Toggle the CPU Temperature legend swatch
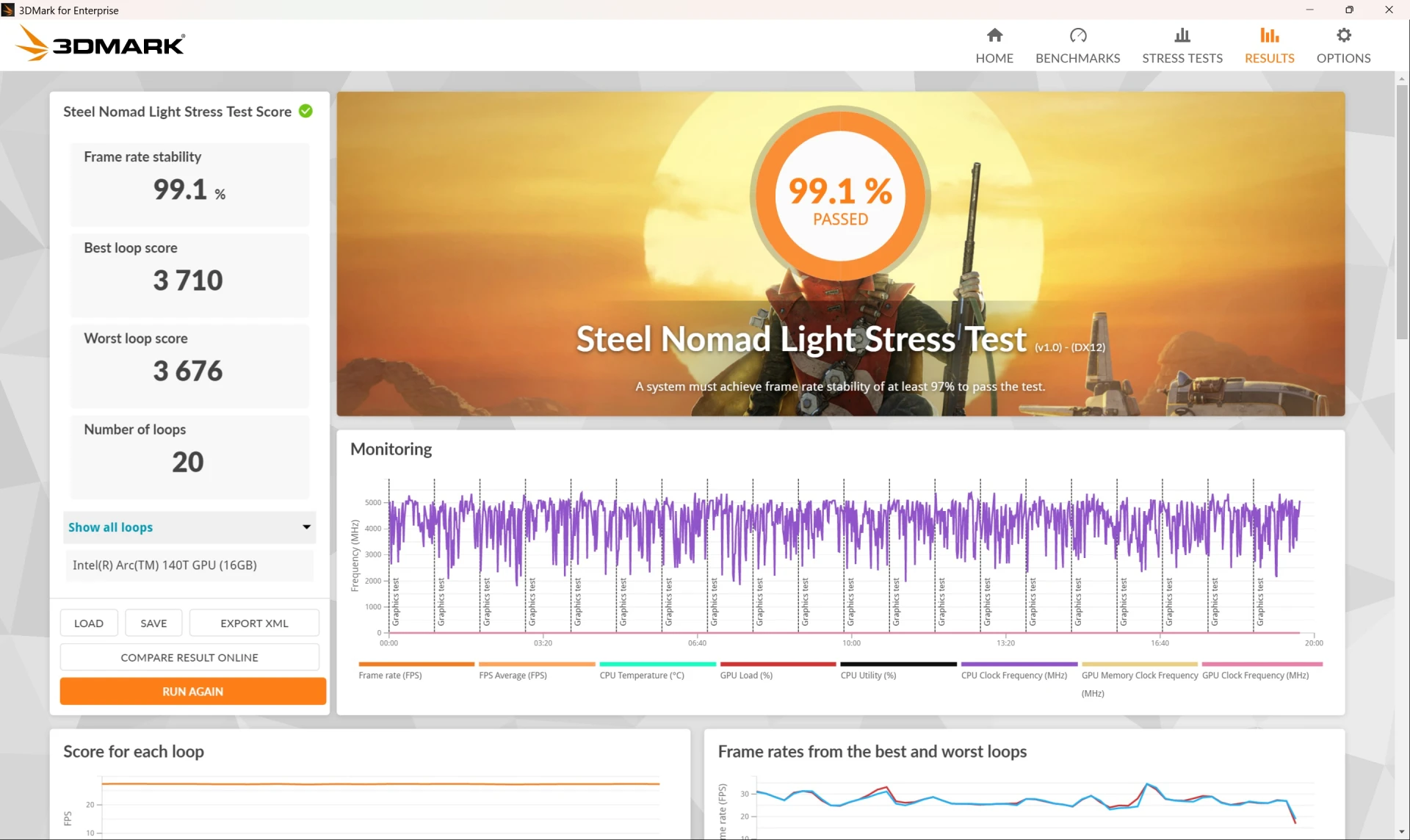The height and width of the screenshot is (840, 1410). pyautogui.click(x=657, y=665)
